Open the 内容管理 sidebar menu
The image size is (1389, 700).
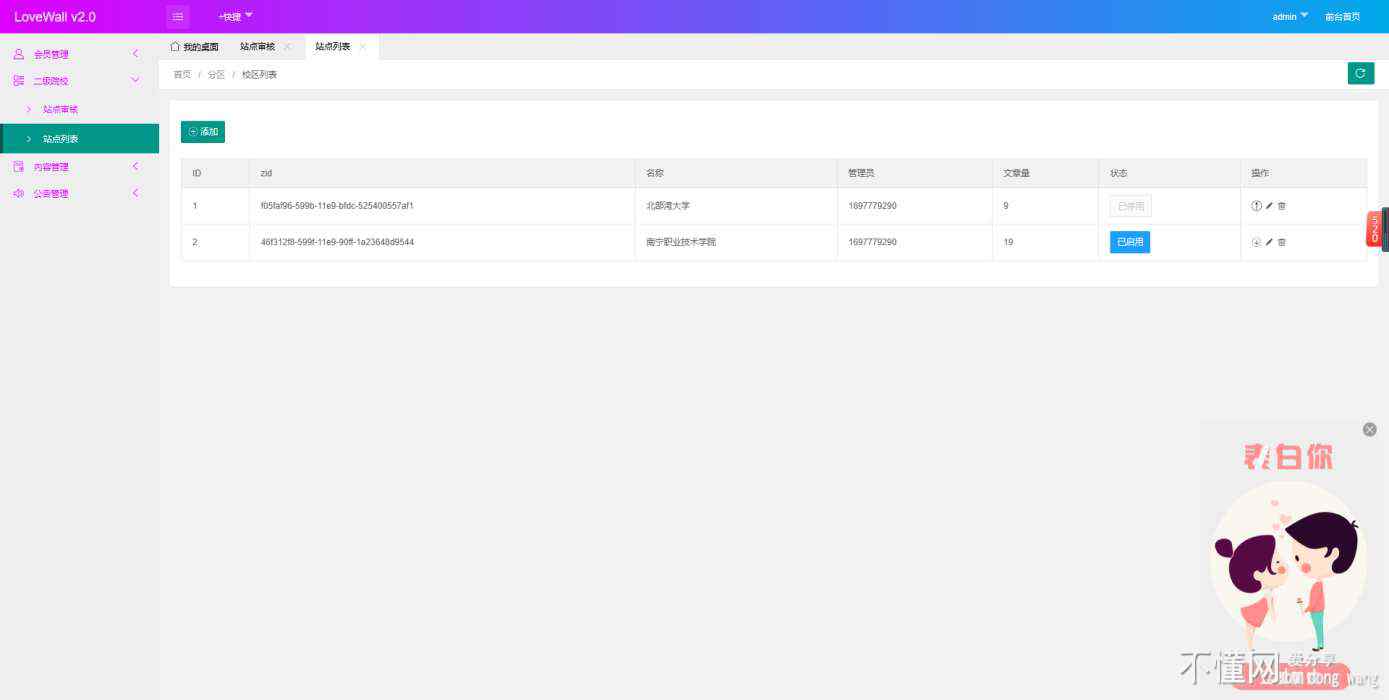pyautogui.click(x=79, y=166)
